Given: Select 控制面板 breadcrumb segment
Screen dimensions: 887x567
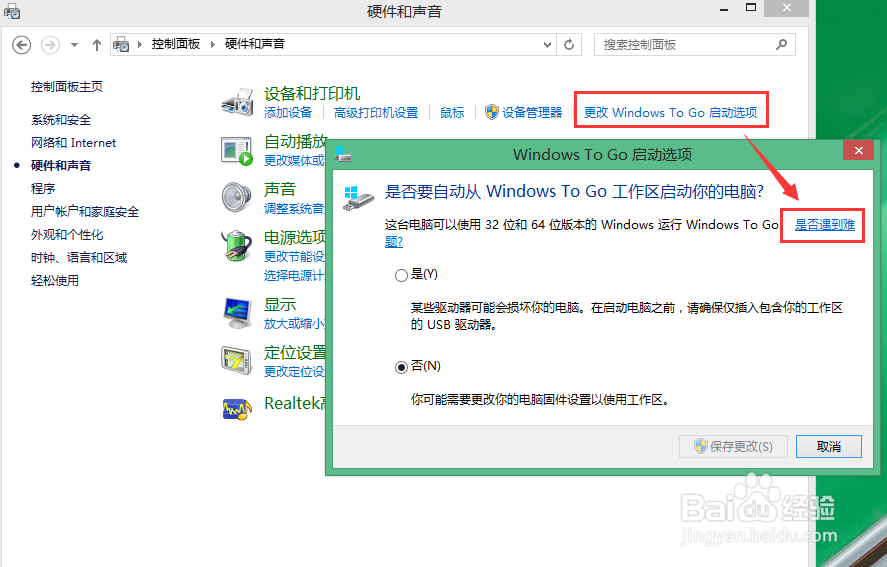Looking at the screenshot, I should (x=175, y=44).
